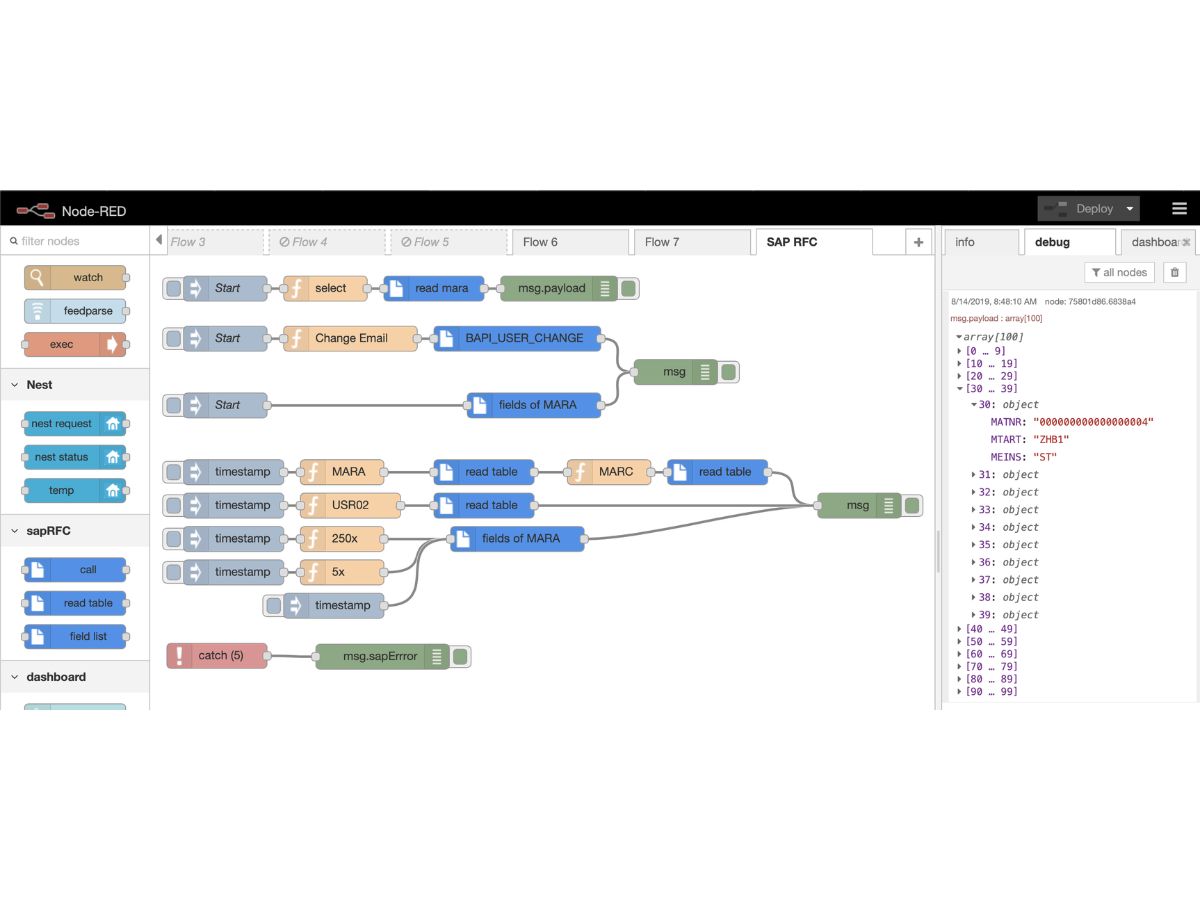This screenshot has width=1200, height=900.
Task: Toggle the msg debug node after BAPI_USER_CHANGE
Action: [728, 372]
